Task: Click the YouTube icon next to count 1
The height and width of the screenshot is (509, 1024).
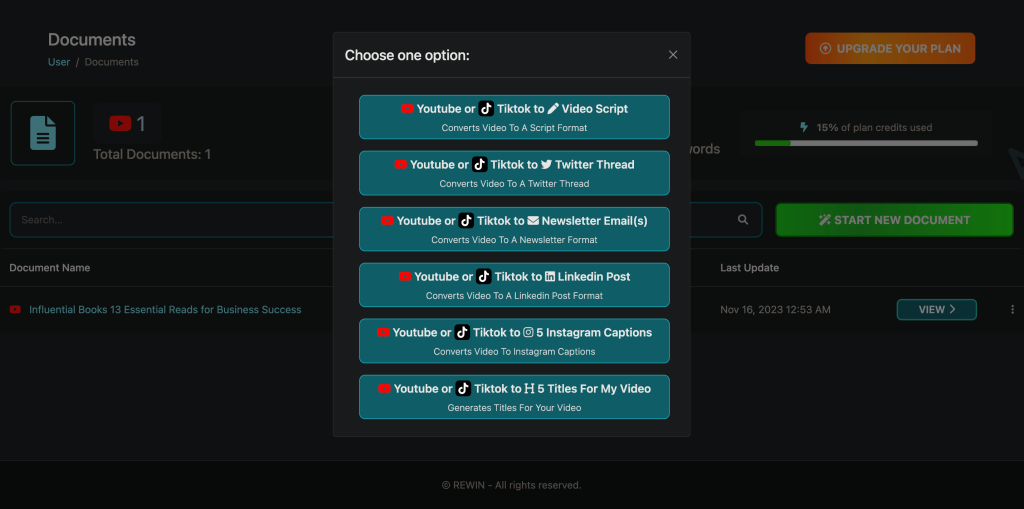Action: click(x=120, y=124)
